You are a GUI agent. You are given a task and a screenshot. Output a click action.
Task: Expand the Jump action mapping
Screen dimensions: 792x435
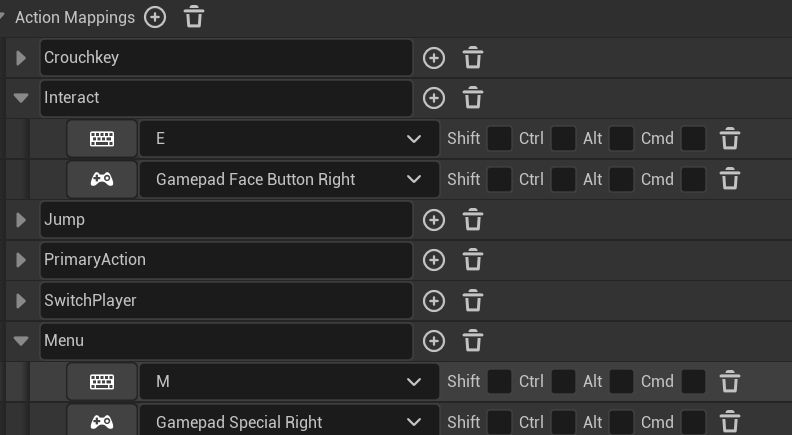coord(21,220)
